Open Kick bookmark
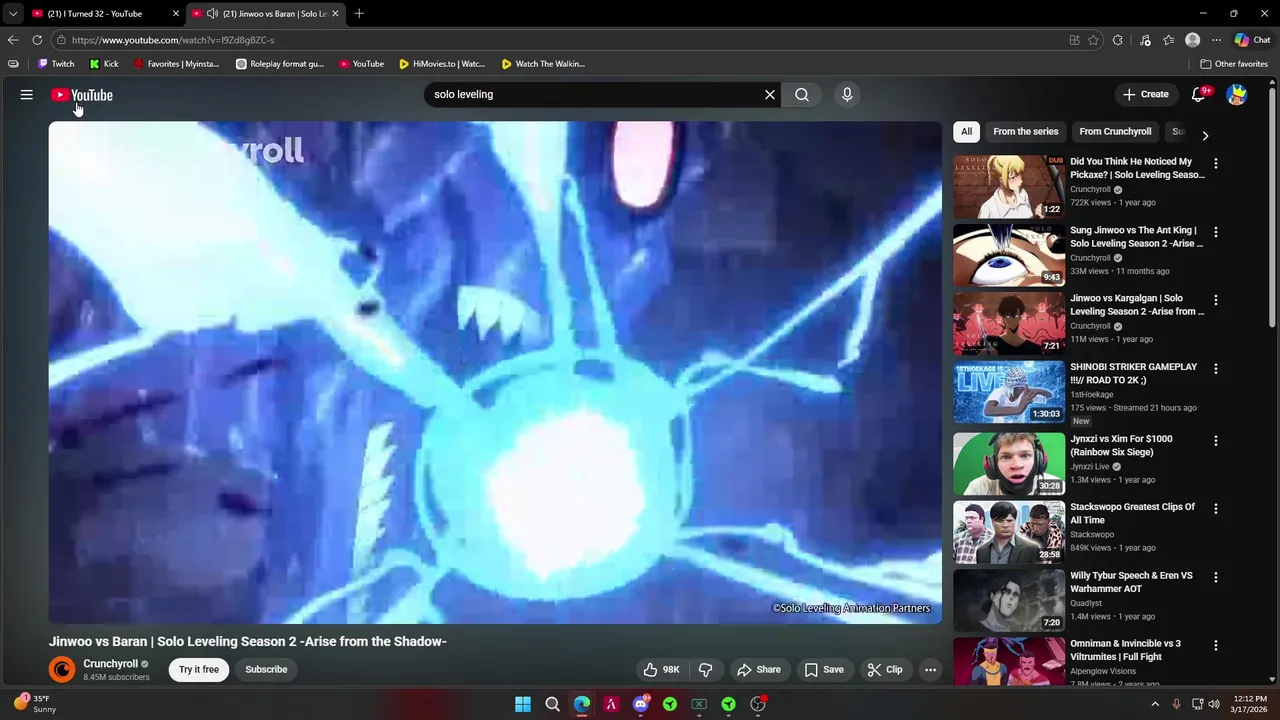 (104, 63)
